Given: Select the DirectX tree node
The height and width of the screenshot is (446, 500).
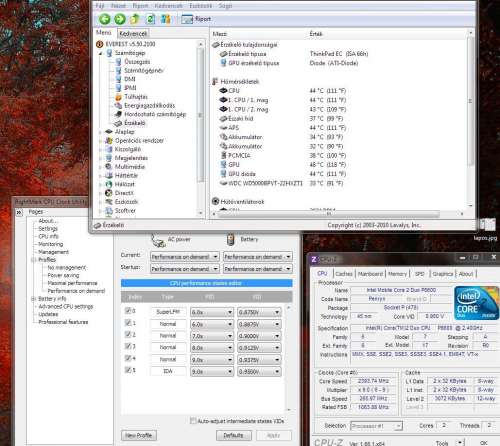Looking at the screenshot, I should pyautogui.click(x=124, y=193).
